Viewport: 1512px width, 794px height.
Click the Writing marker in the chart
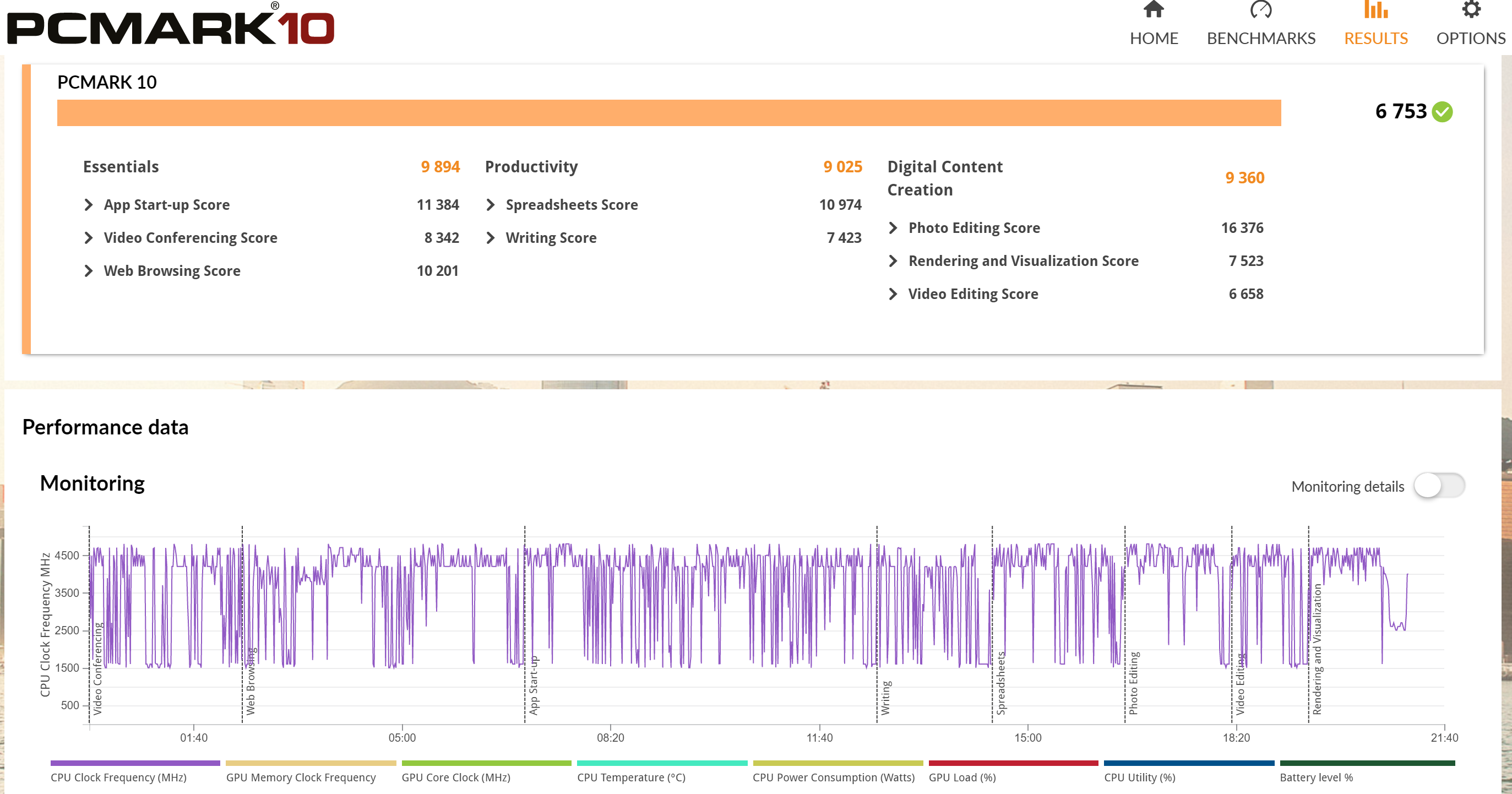click(x=885, y=697)
